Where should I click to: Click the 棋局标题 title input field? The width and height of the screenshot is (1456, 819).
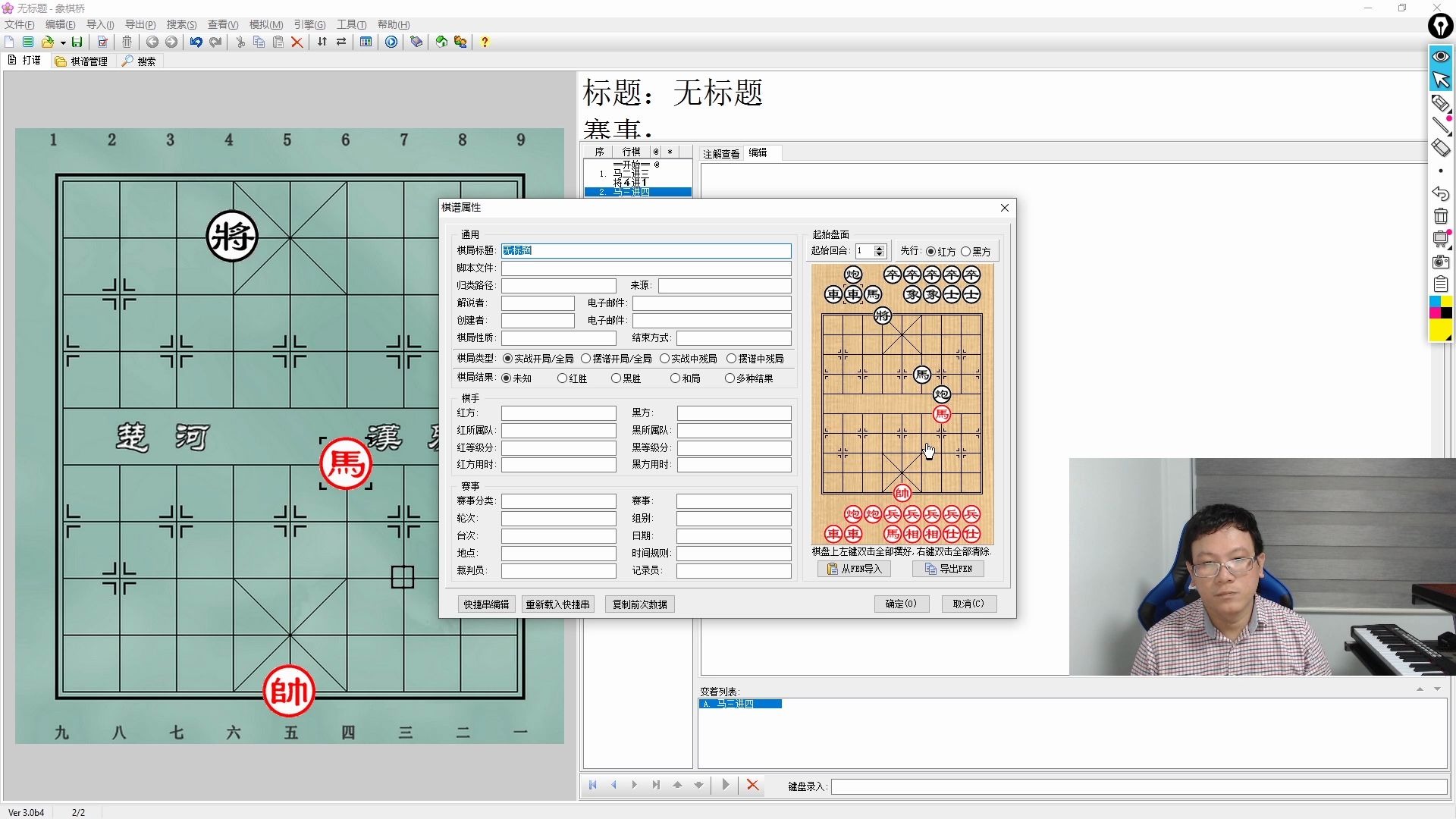point(646,251)
